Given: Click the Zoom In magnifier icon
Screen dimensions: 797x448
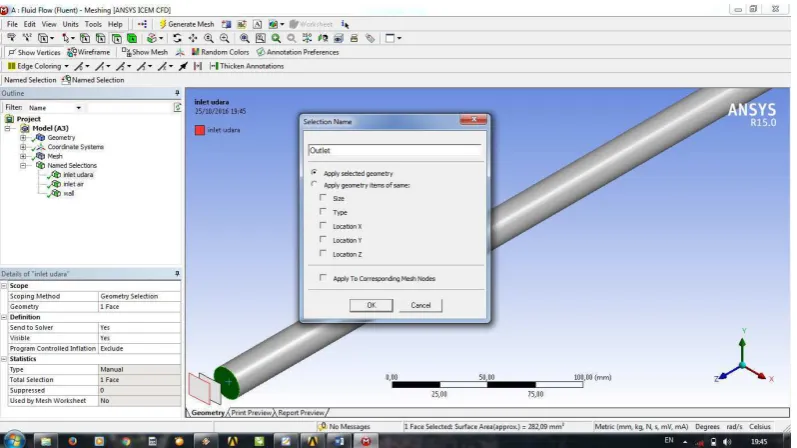Looking at the screenshot, I should 208,38.
